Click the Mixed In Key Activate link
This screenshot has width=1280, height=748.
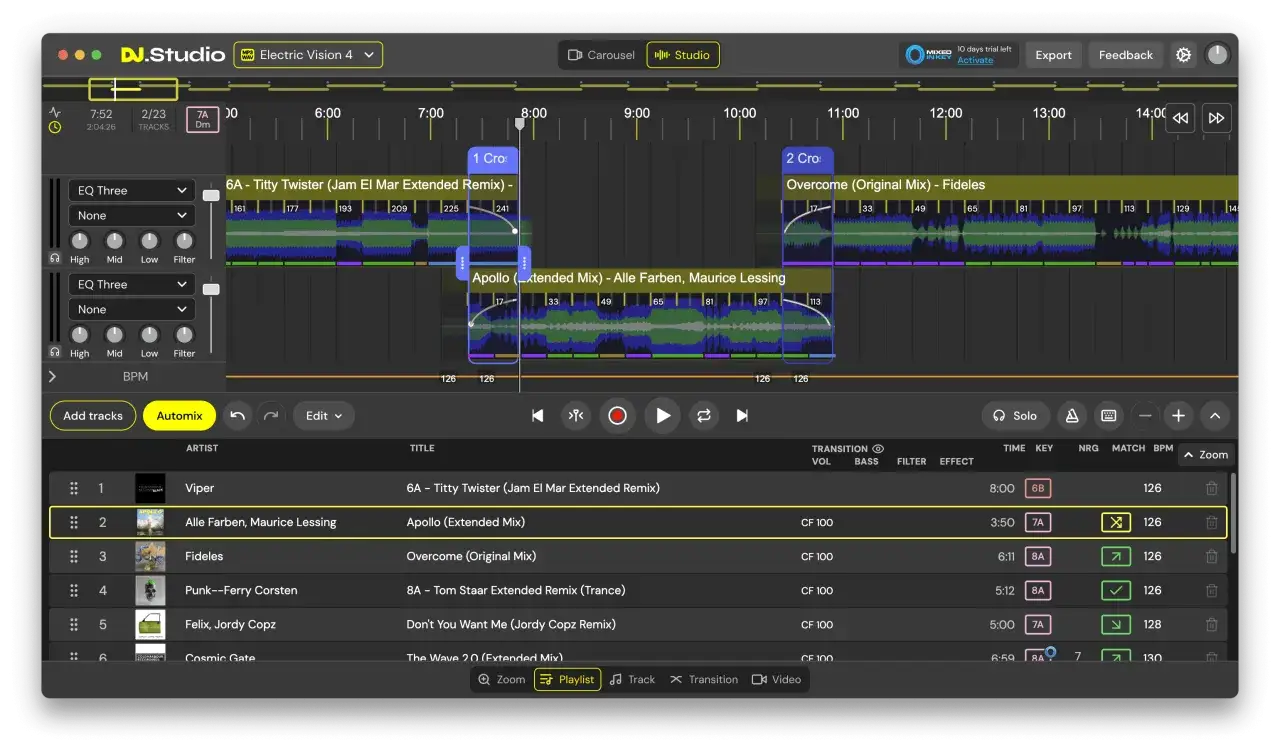pyautogui.click(x=975, y=60)
